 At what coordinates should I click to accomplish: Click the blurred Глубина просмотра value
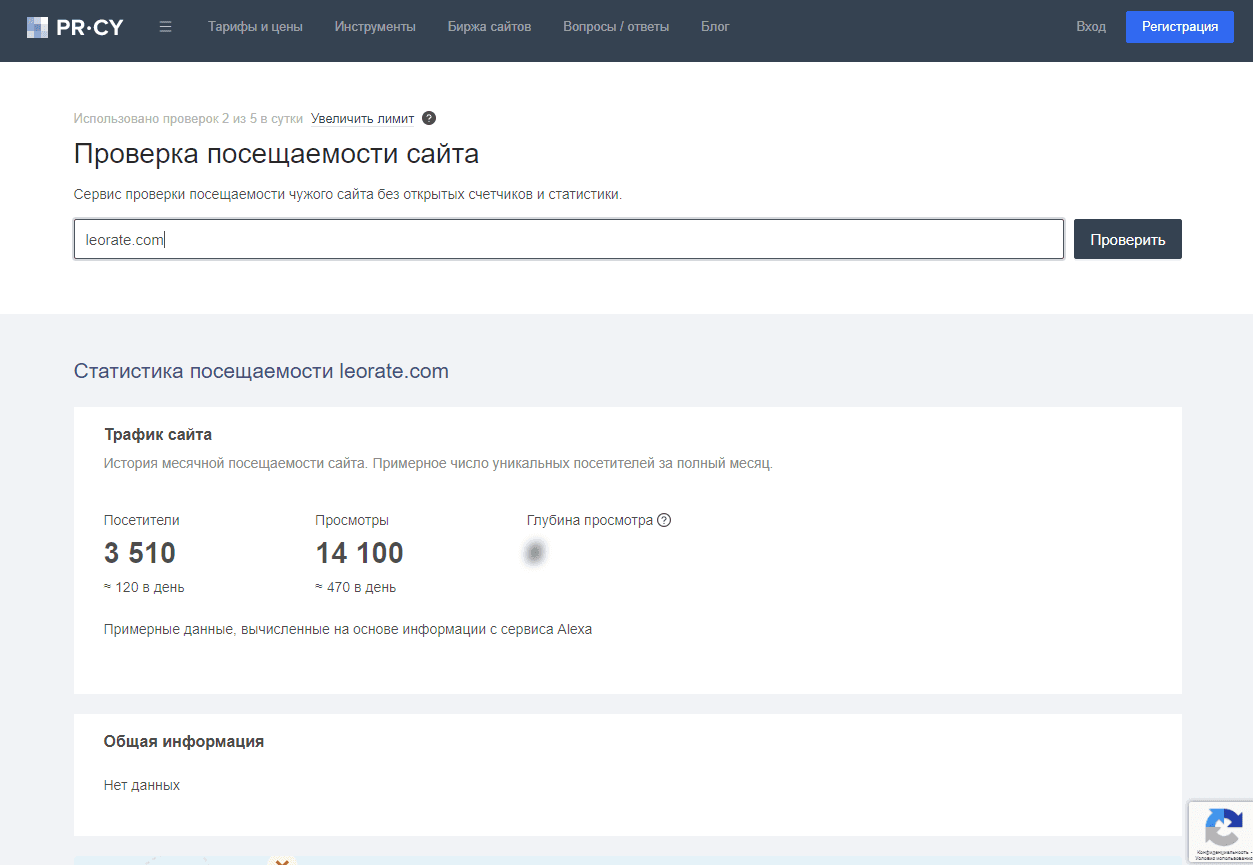[535, 553]
